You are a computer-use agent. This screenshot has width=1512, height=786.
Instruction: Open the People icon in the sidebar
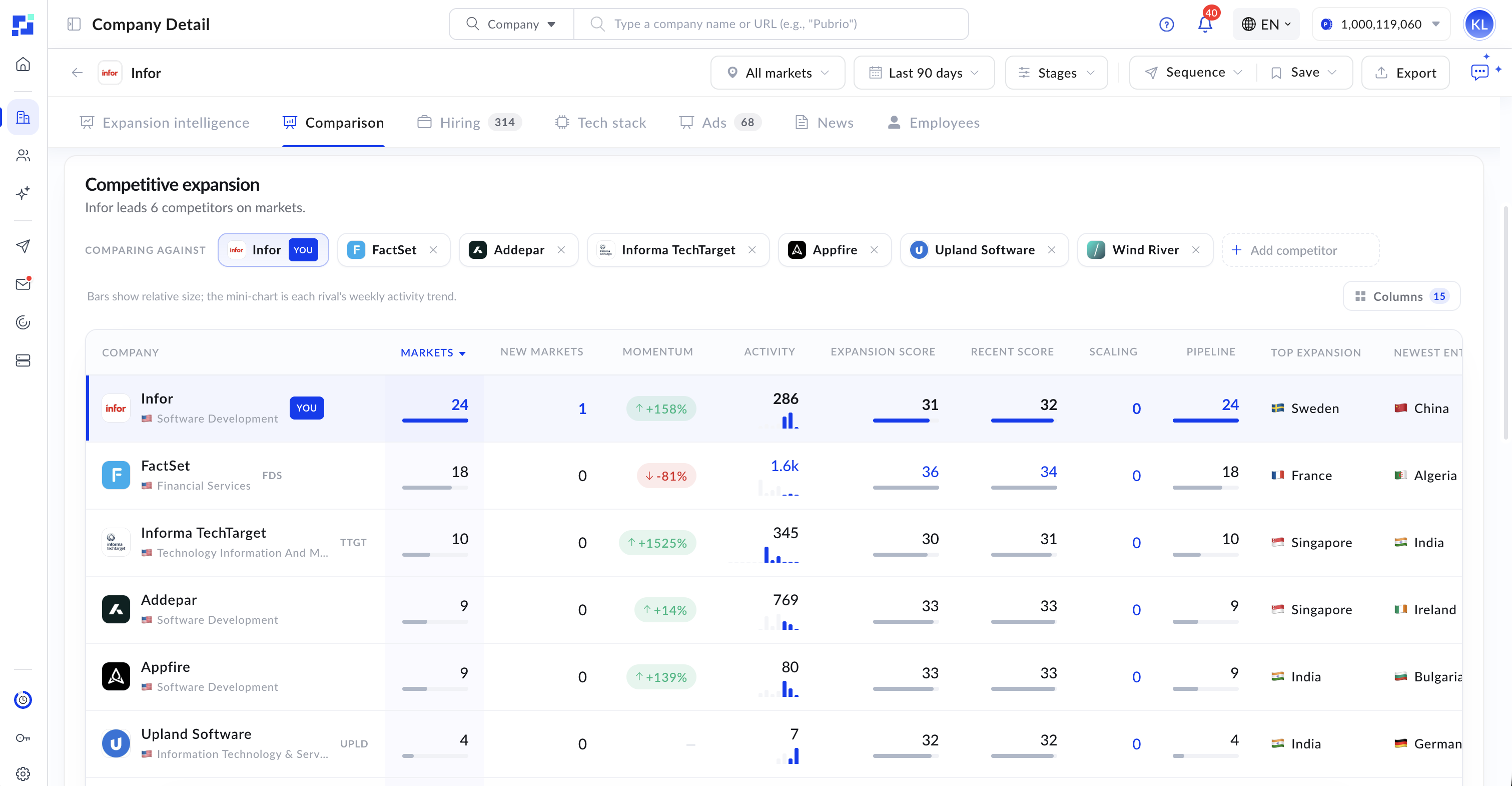click(23, 156)
